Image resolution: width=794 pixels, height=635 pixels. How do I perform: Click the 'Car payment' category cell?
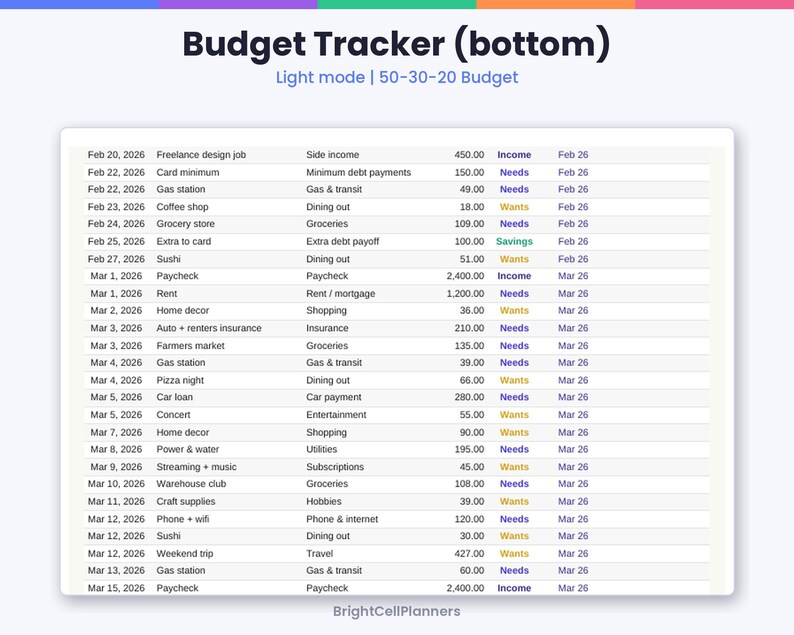point(334,397)
